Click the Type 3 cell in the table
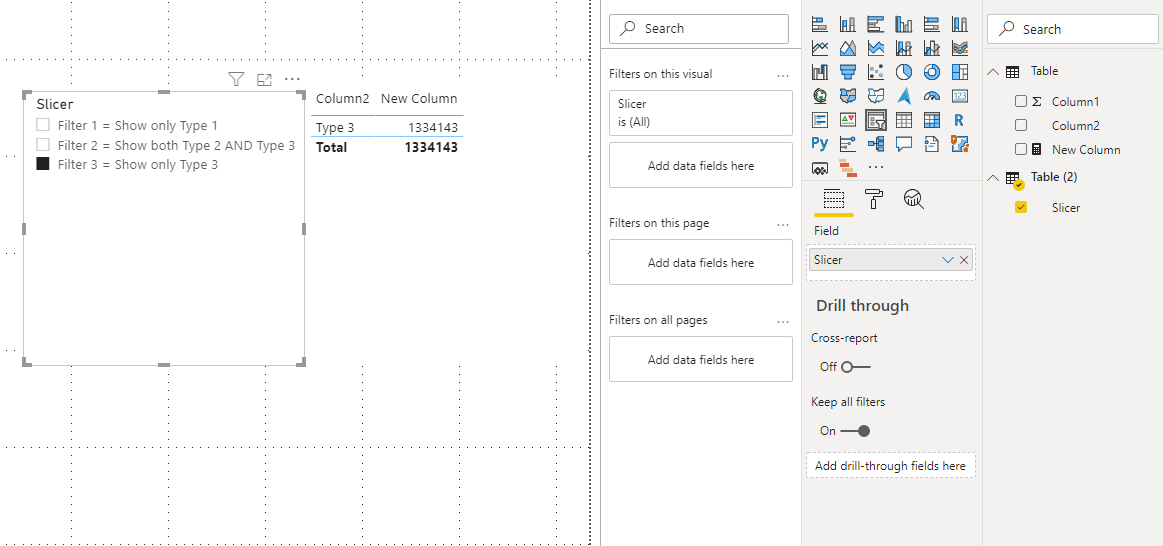This screenshot has height=546, width=1163. [335, 128]
